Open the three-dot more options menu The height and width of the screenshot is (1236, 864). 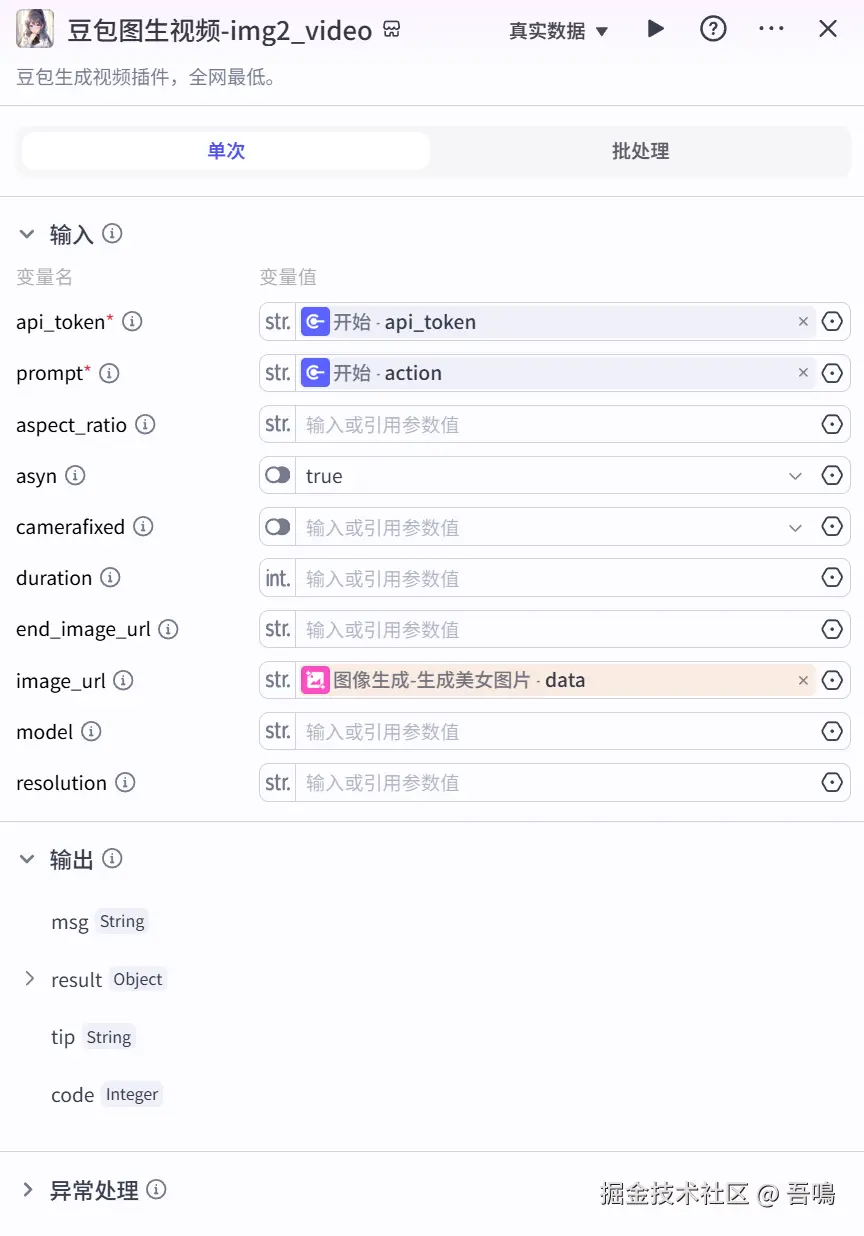[771, 29]
